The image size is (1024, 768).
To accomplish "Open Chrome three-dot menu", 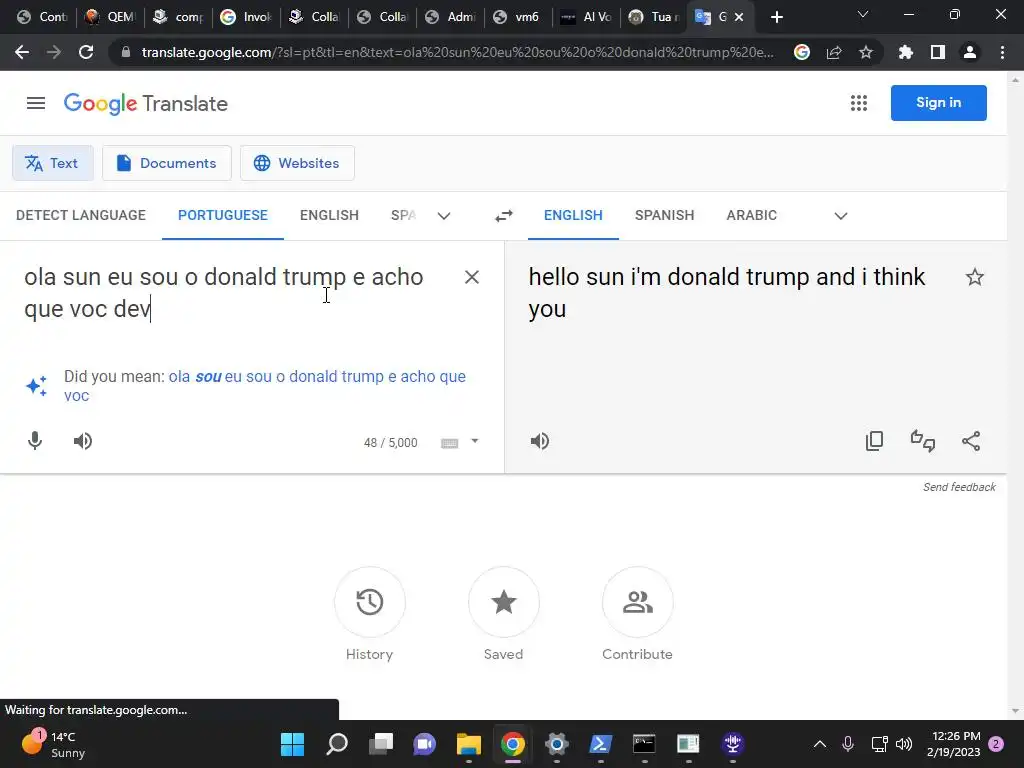I will [1002, 52].
